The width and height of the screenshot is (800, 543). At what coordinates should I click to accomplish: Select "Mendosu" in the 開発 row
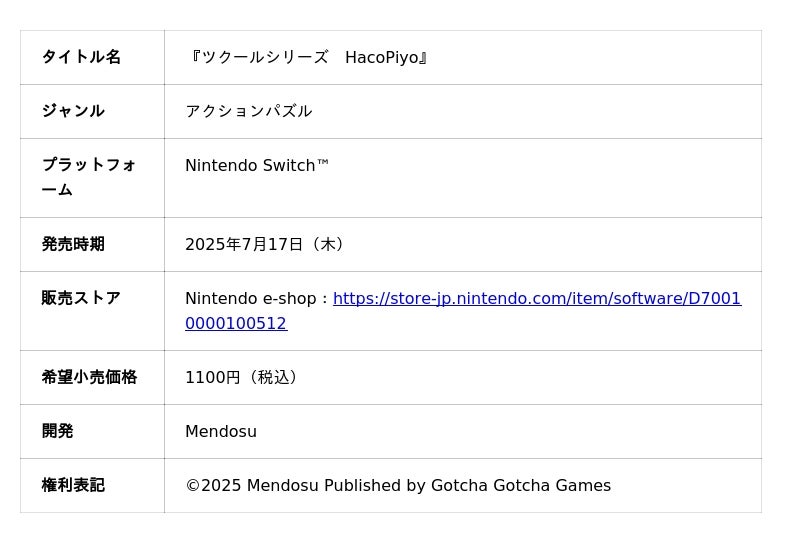[221, 432]
